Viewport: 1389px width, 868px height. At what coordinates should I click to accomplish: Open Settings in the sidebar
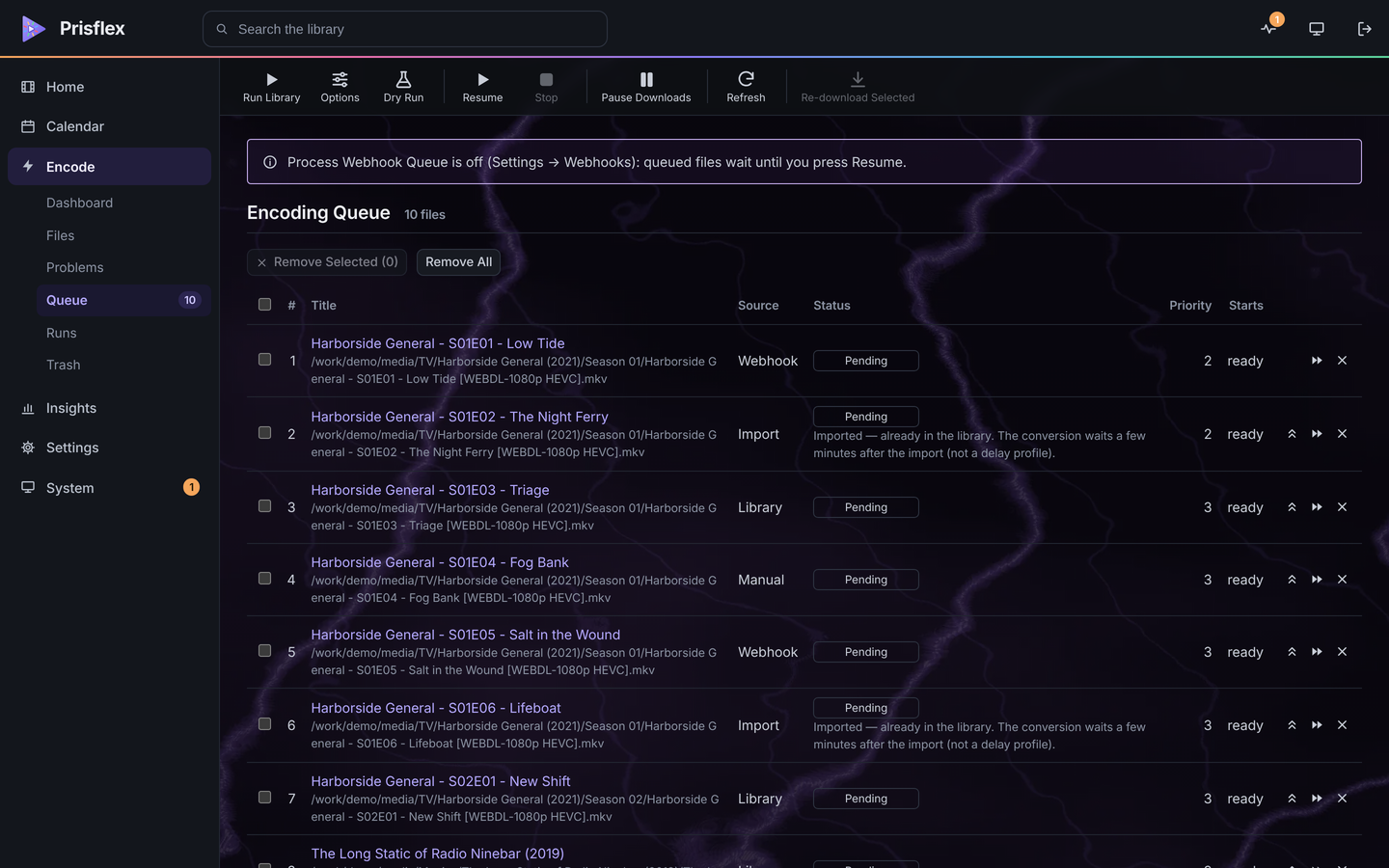pyautogui.click(x=109, y=448)
